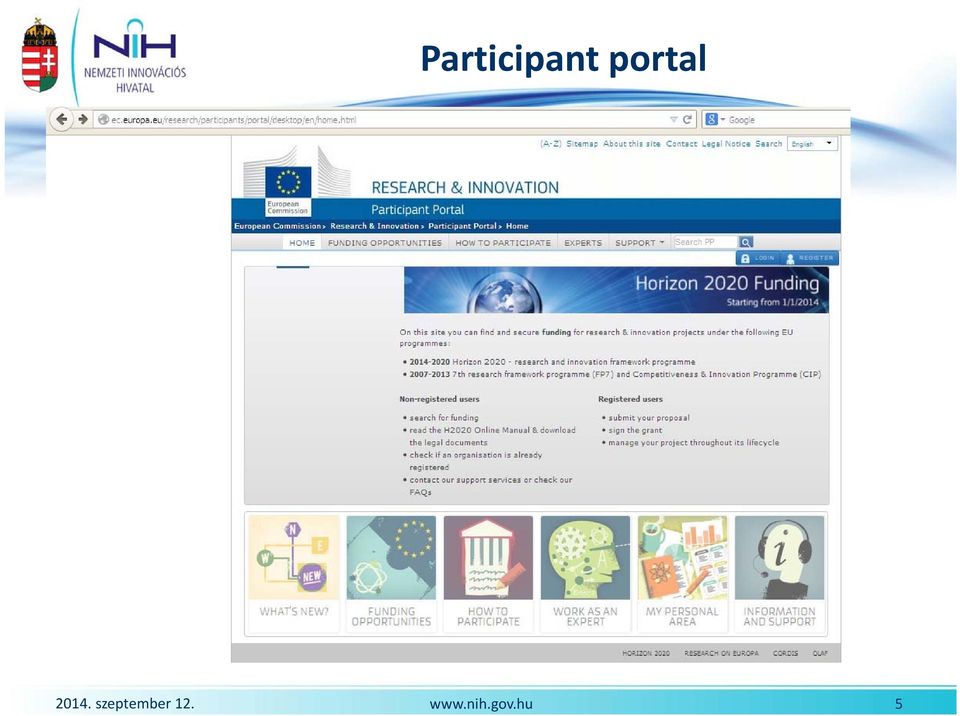Image resolution: width=960 pixels, height=716 pixels.
Task: Click the '2014-2020 Horizon 2020' programme line
Action: coord(552,362)
